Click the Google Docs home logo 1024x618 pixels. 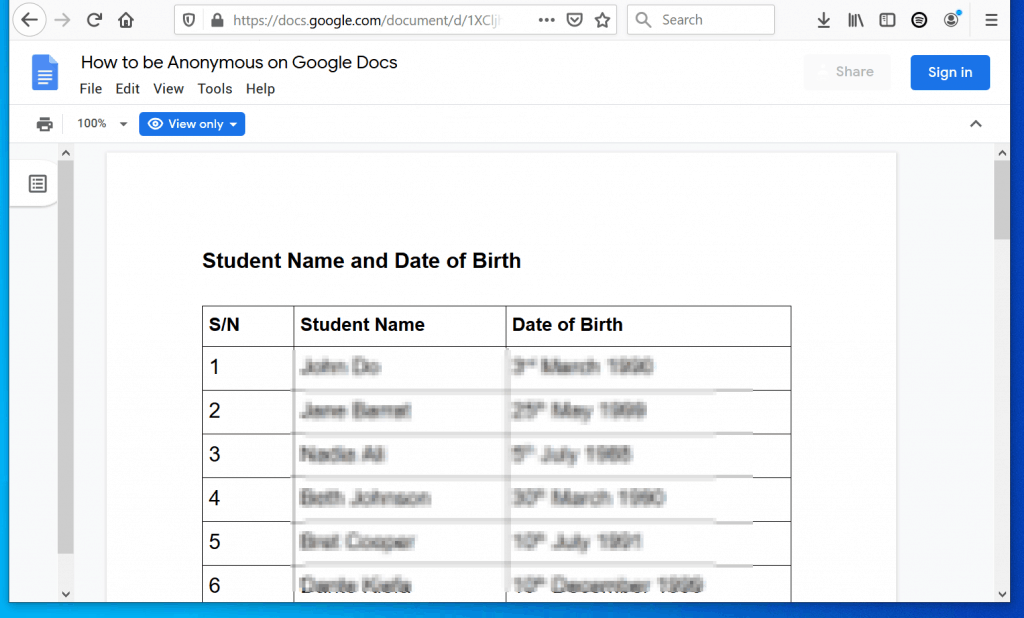45,72
